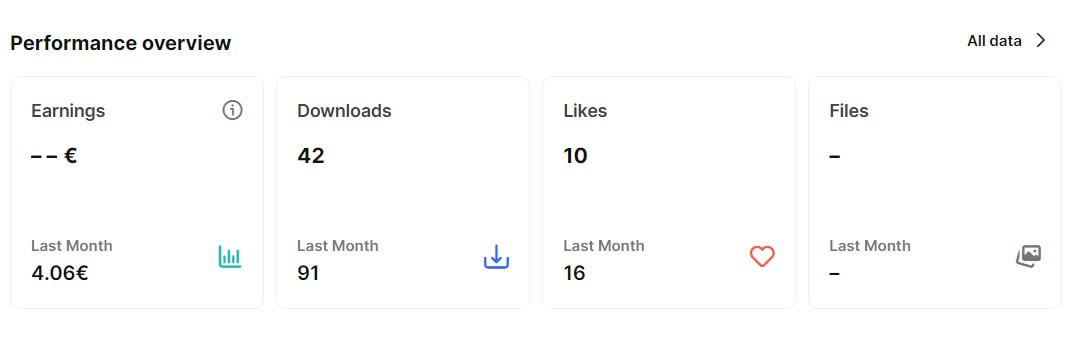Click the last month earnings 4.06€
Viewport: 1088px width, 360px height.
(x=60, y=273)
